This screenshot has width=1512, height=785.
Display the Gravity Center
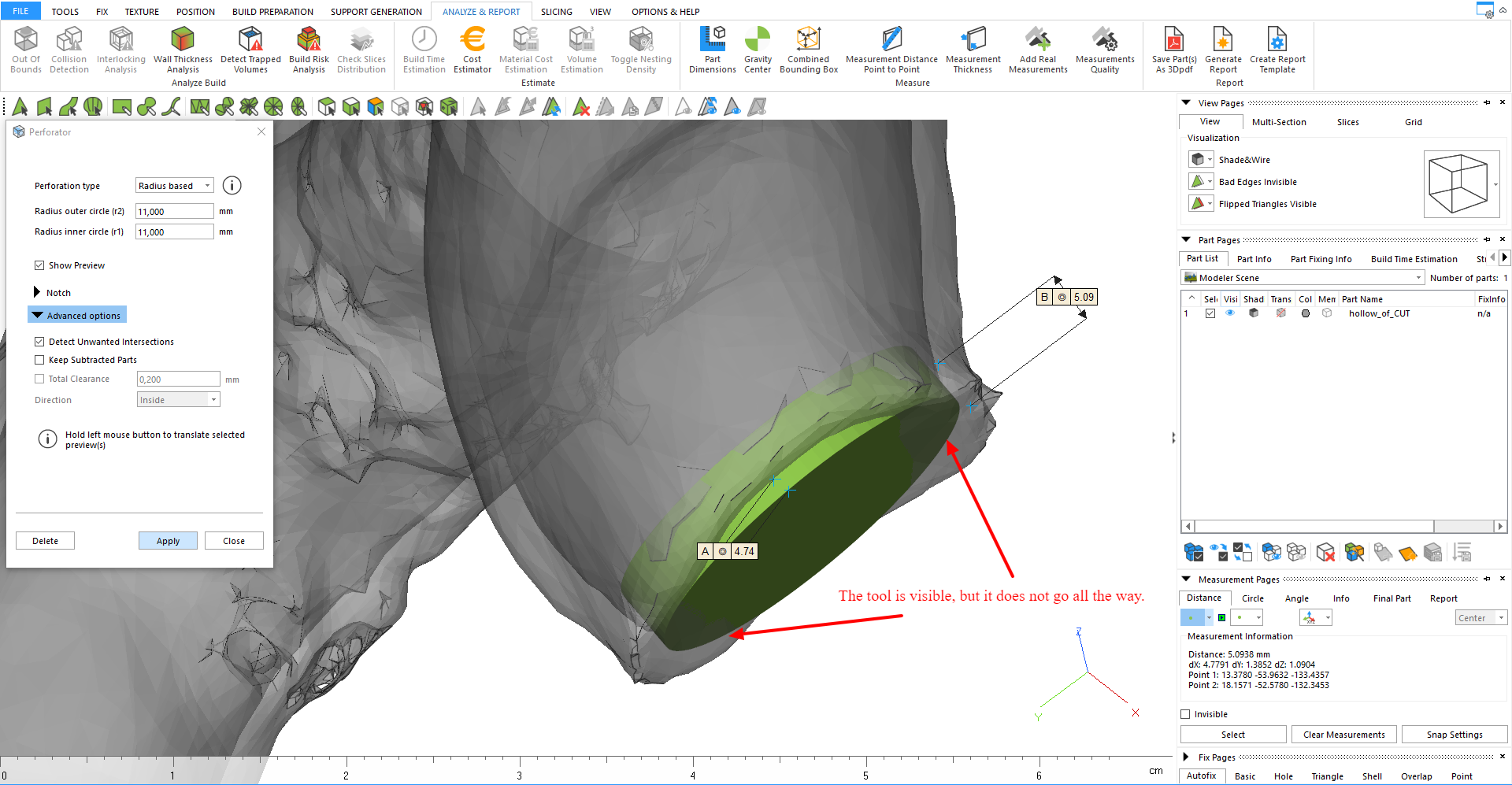tap(758, 50)
